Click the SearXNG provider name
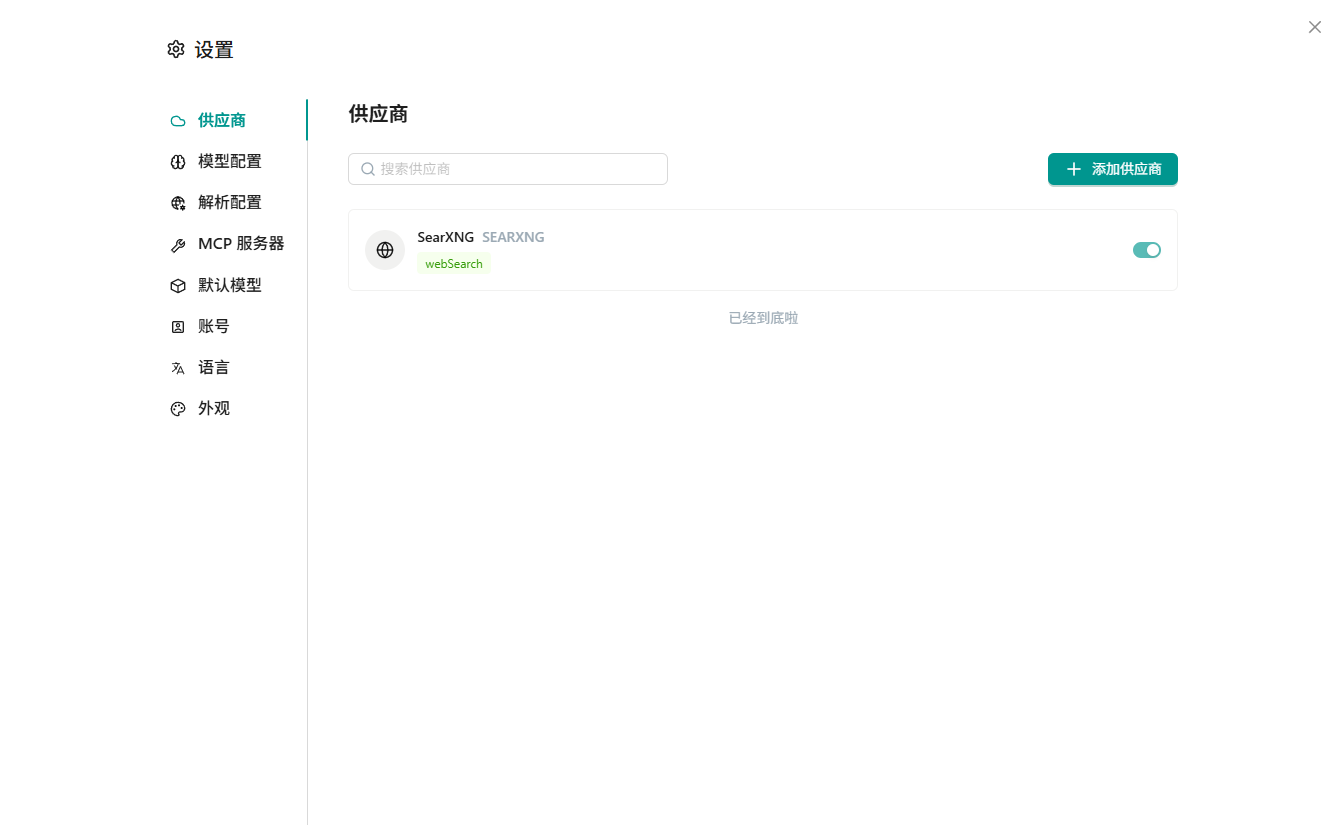Viewport: 1338px width, 825px height. point(446,237)
